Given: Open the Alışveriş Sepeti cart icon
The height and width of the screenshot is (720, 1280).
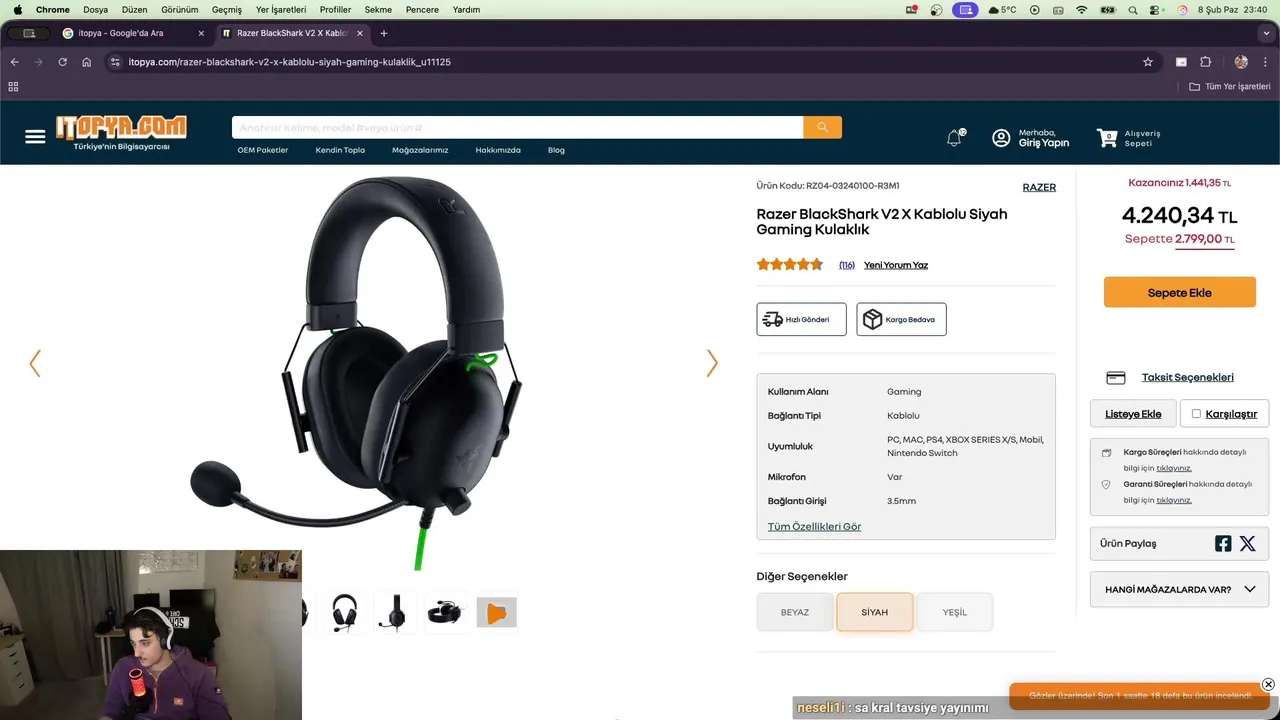Looking at the screenshot, I should tap(1107, 138).
